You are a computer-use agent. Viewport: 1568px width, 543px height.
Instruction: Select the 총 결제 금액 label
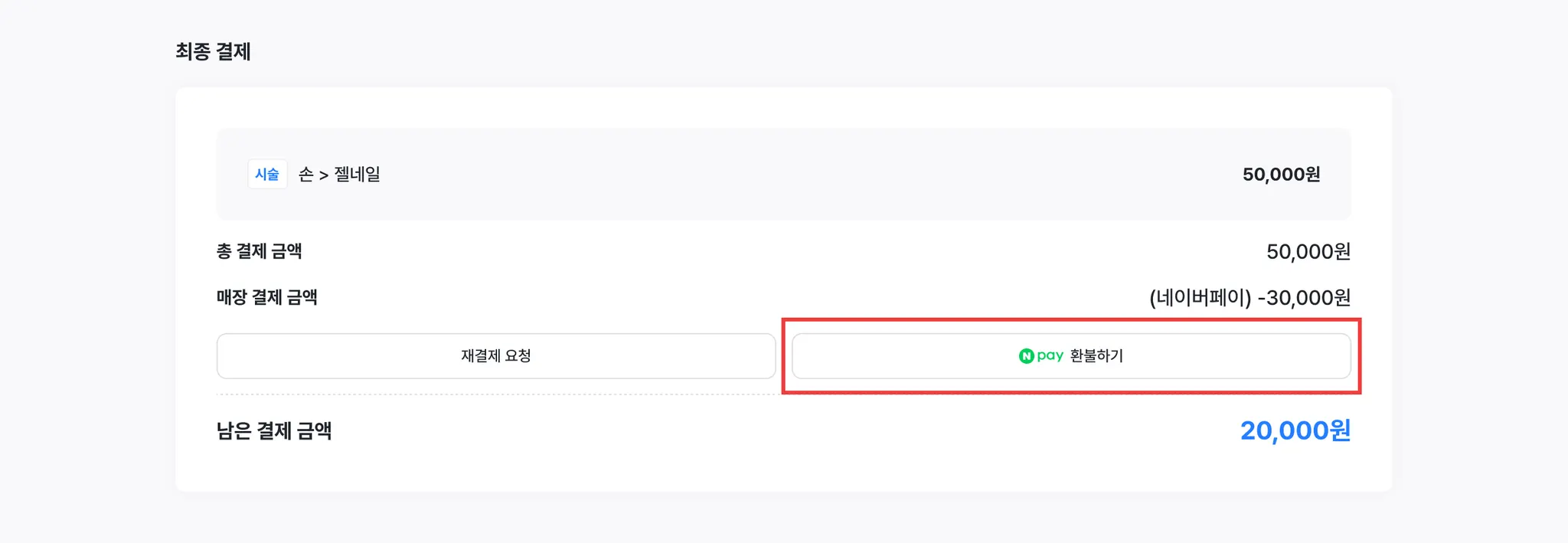click(259, 251)
